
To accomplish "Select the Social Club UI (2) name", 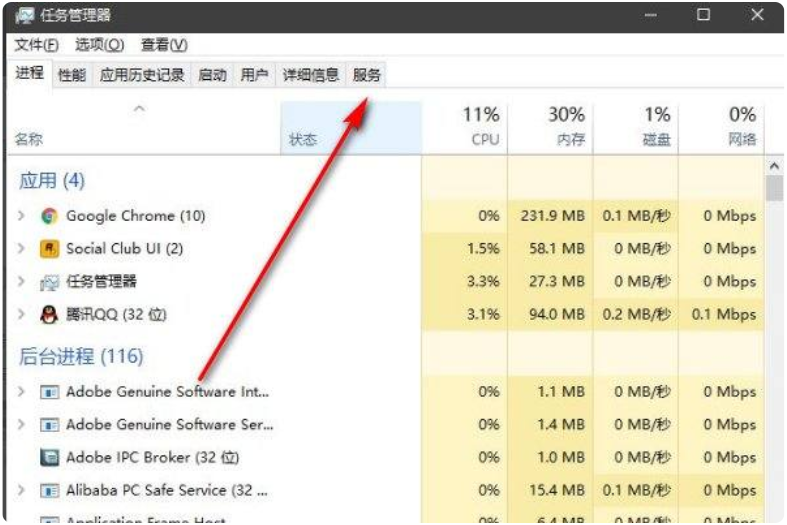I will [124, 248].
